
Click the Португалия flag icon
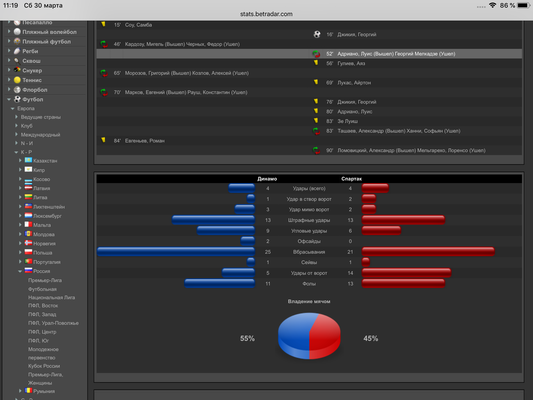[28, 261]
